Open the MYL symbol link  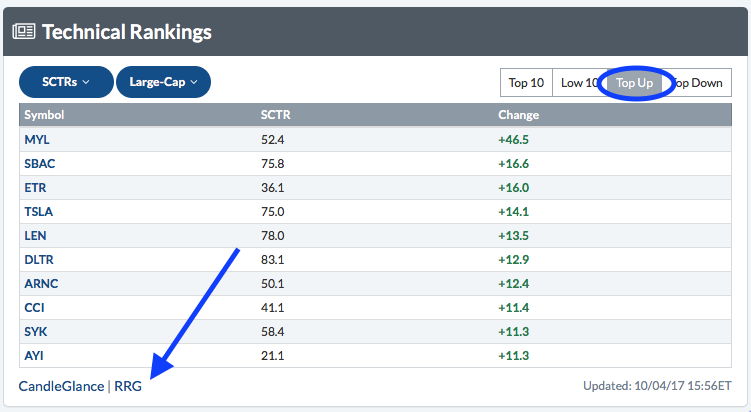tap(37, 139)
